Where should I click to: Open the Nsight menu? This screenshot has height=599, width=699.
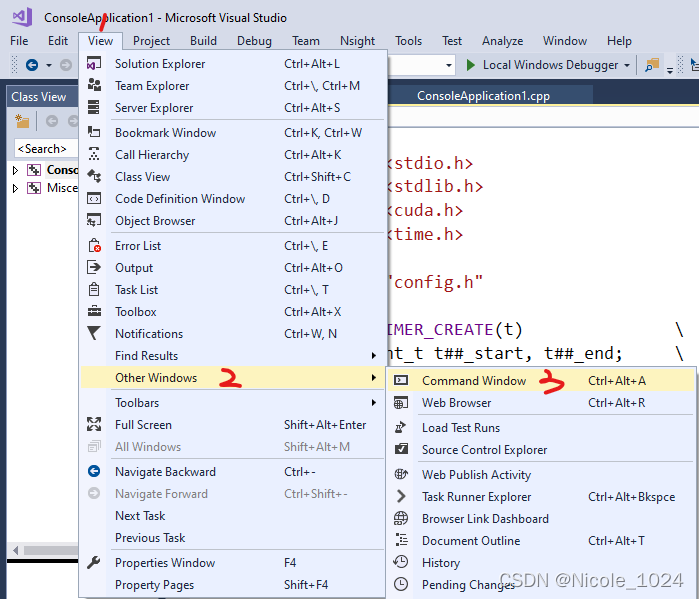pos(357,41)
